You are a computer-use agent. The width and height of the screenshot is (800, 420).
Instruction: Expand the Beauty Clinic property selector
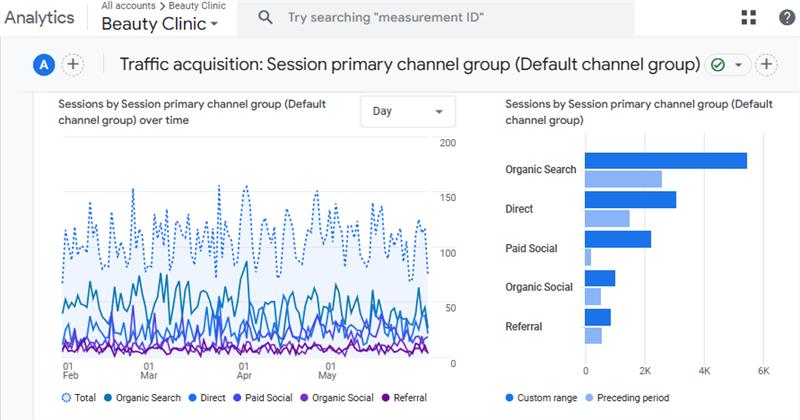[x=159, y=24]
